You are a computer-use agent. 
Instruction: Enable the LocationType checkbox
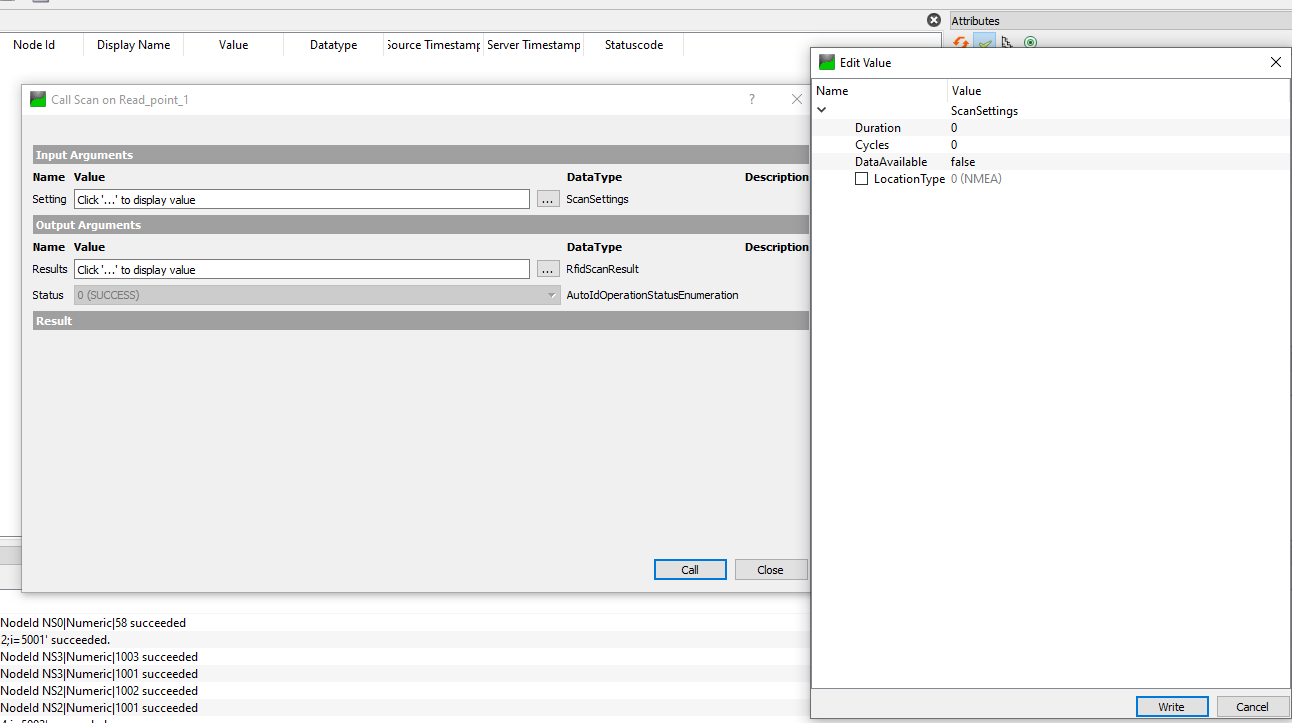point(861,178)
